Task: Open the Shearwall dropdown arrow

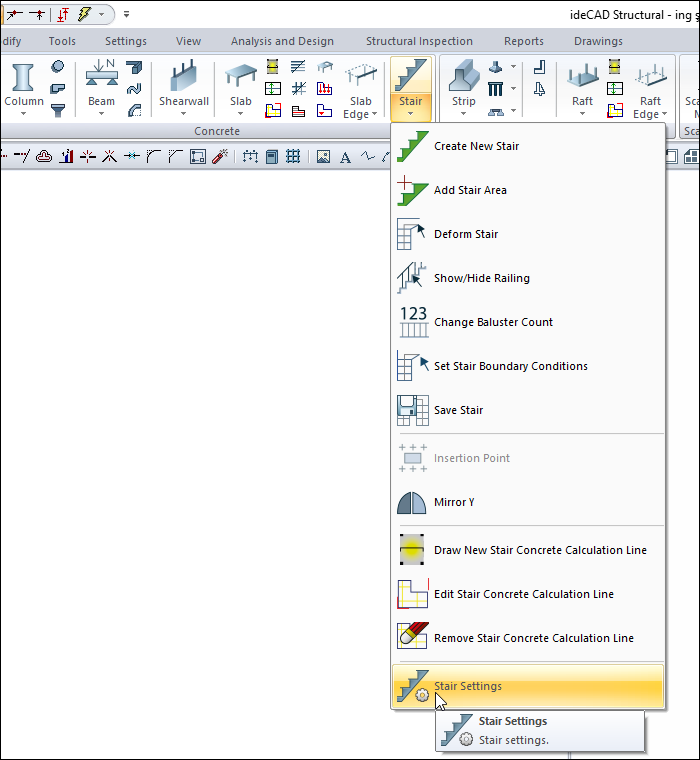Action: (x=183, y=114)
